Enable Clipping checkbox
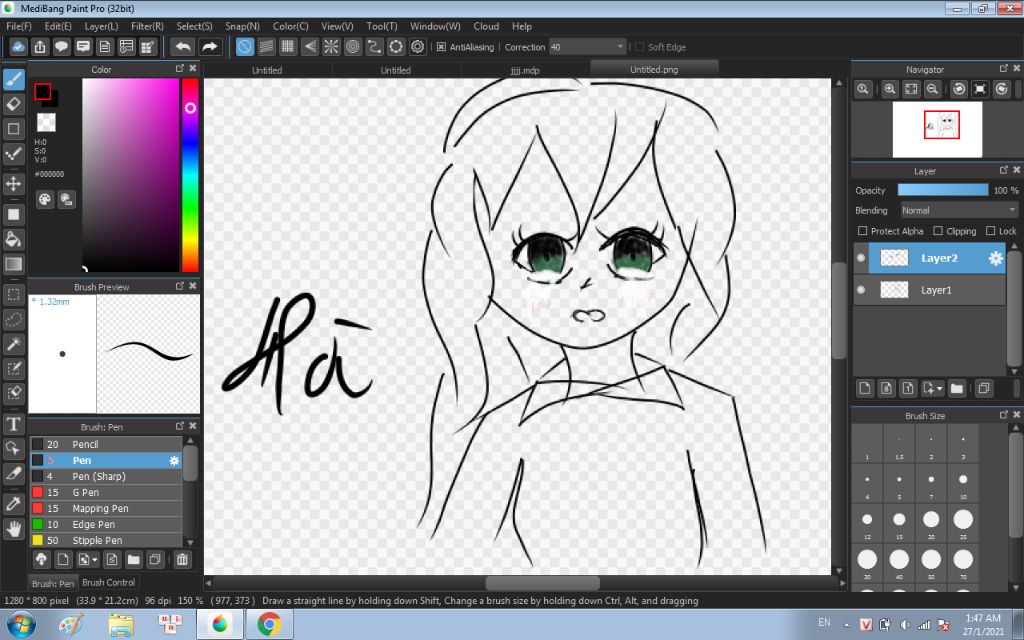 point(938,231)
